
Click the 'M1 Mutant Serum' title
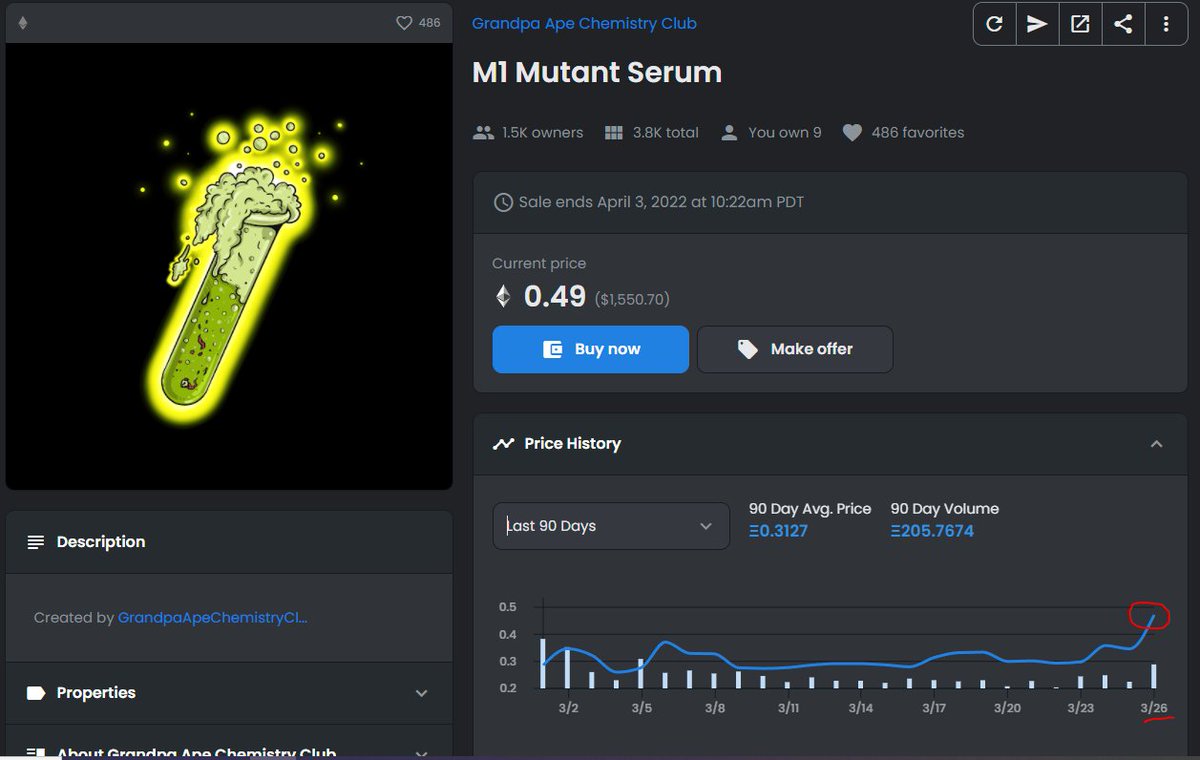tap(597, 73)
